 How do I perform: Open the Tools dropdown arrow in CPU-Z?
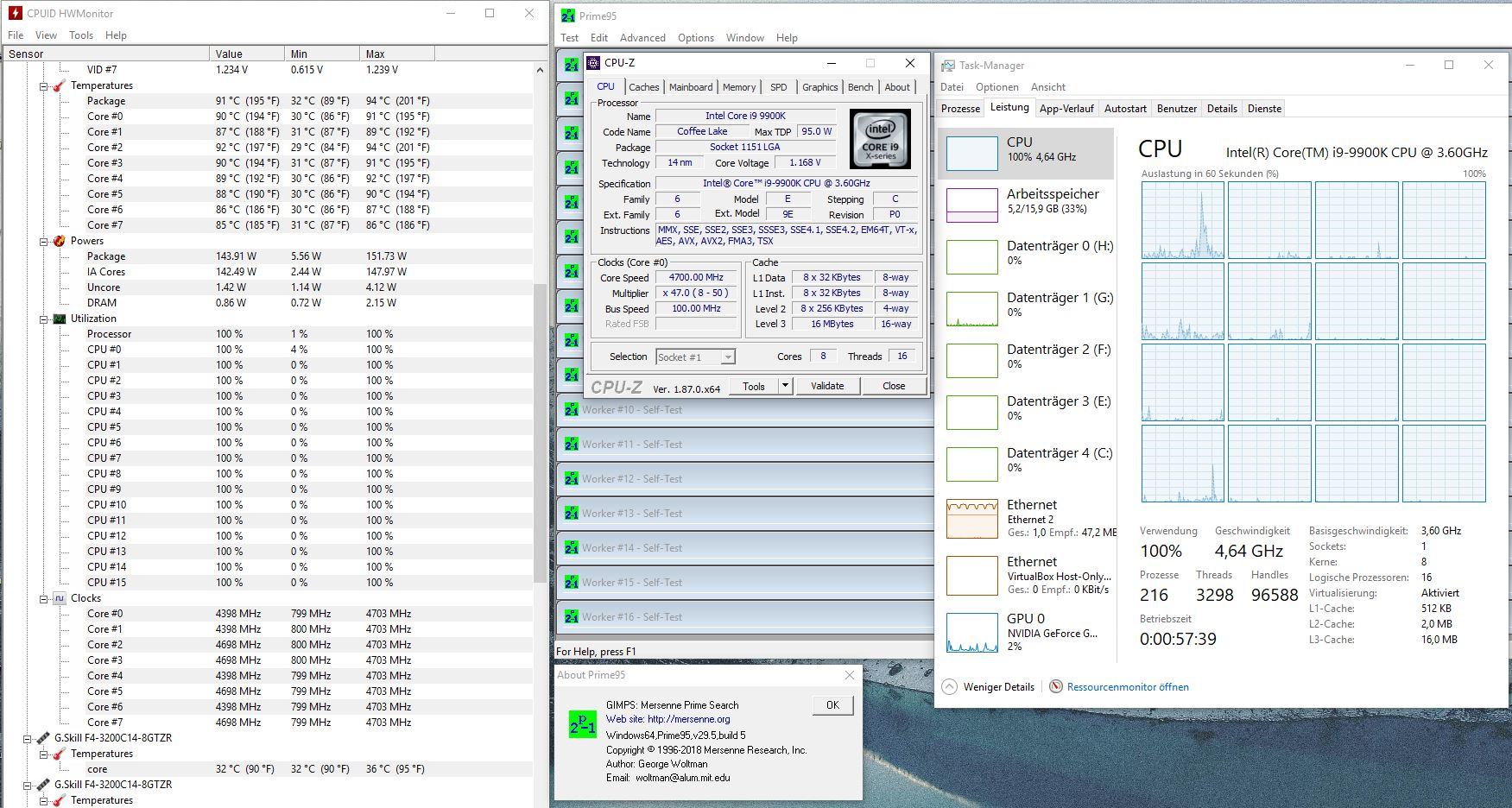pyautogui.click(x=785, y=386)
